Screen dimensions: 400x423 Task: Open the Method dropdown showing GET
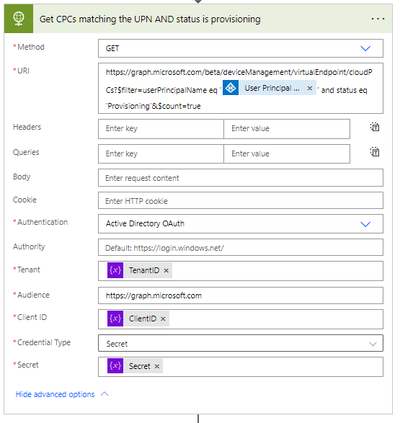pos(241,48)
